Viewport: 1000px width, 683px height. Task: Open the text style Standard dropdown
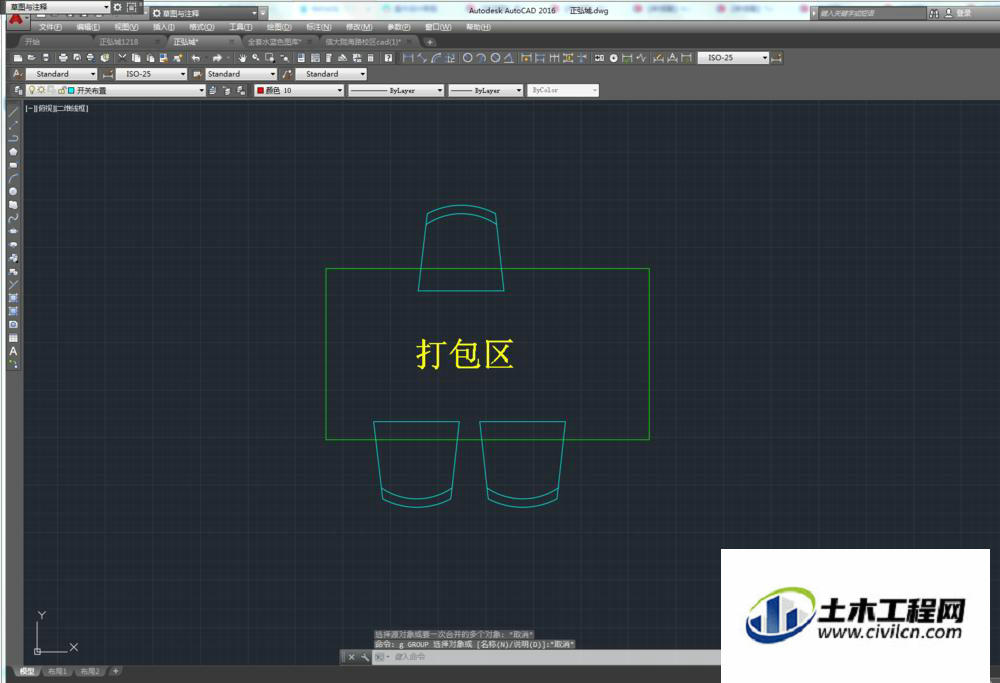pyautogui.click(x=62, y=74)
